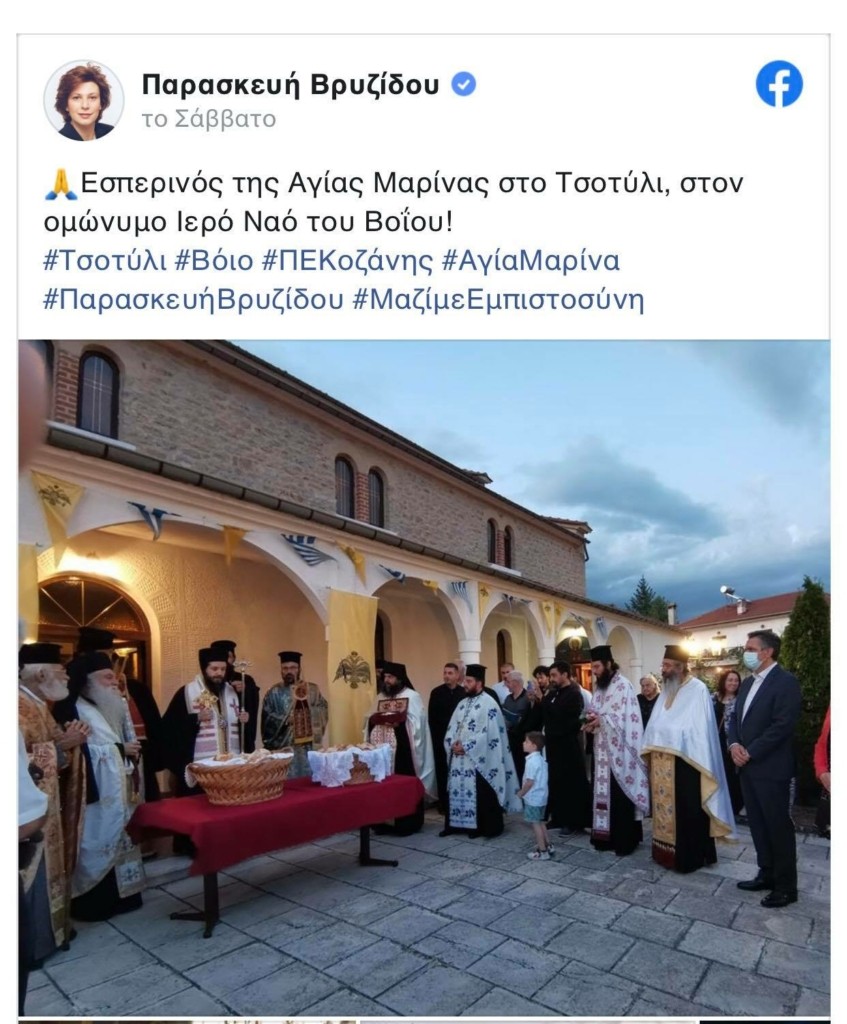
Task: Open Παρασκευή Βρυζίδου profile picture
Action: [84, 100]
